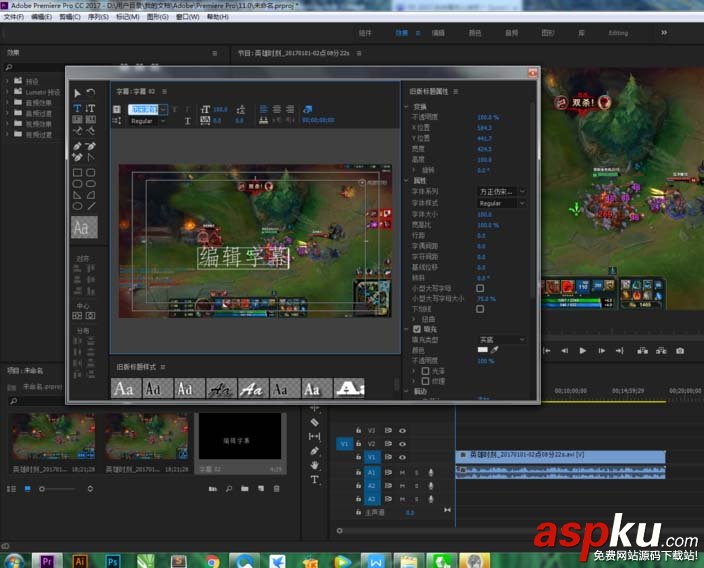Select video clip on V1 timeline track
This screenshot has height=568, width=704.
(560, 456)
